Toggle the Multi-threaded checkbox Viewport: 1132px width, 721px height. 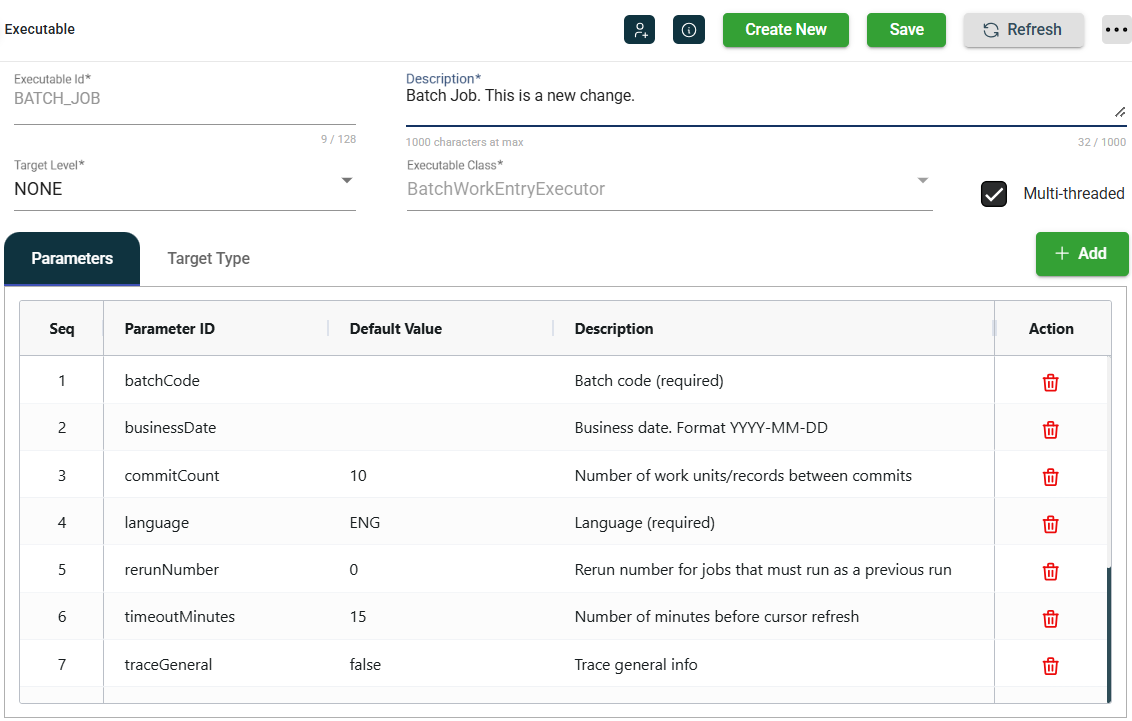click(993, 194)
